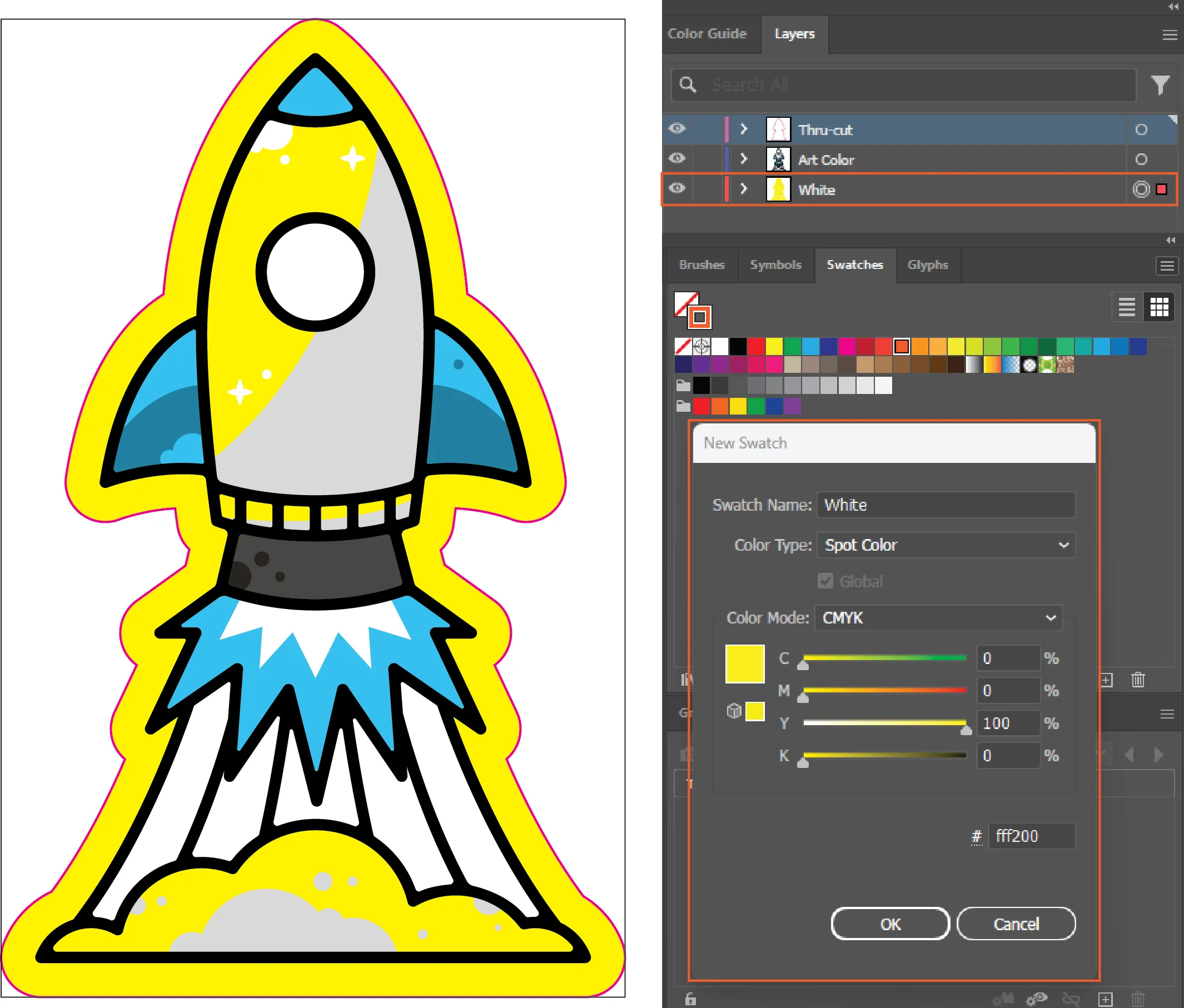This screenshot has width=1184, height=1008.
Task: Switch swatches to list view
Action: click(x=1126, y=307)
